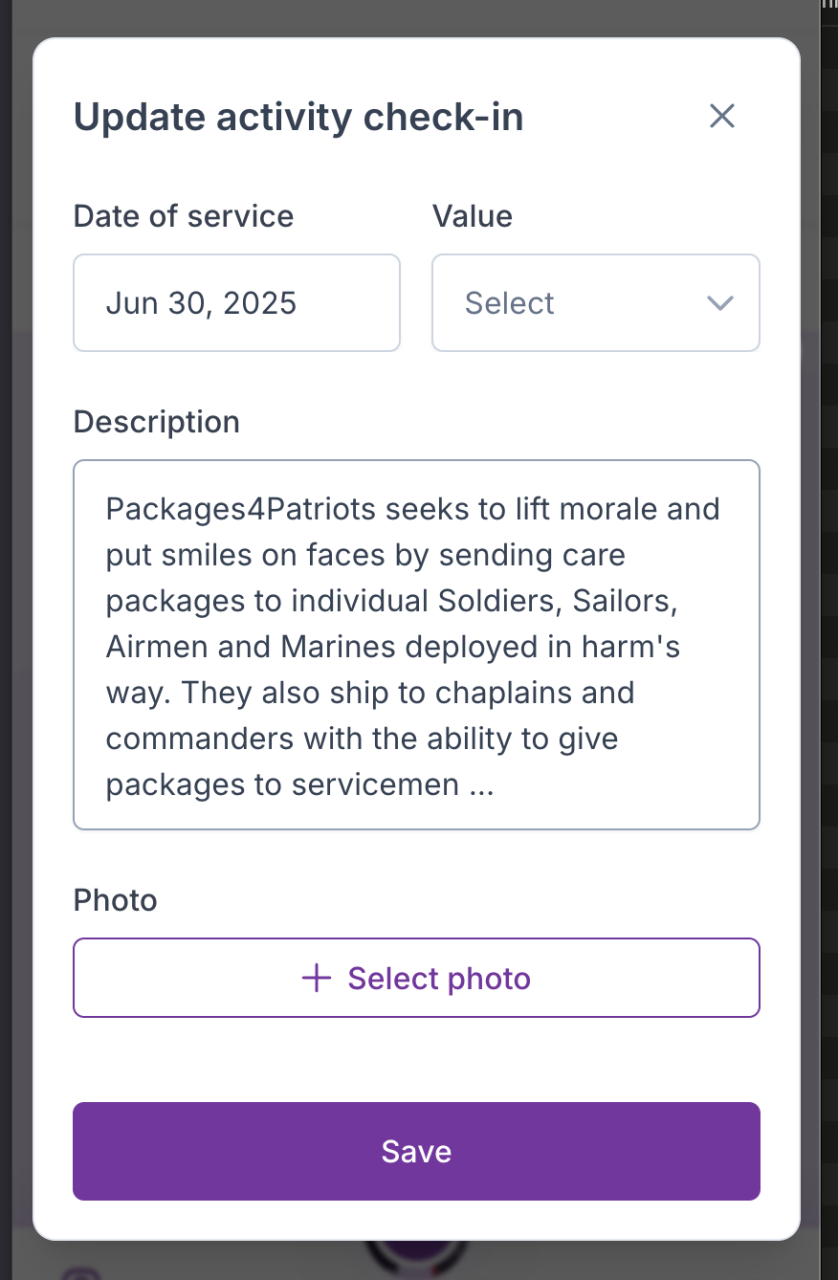
Task: Click the plus icon beside Select photo
Action: click(x=316, y=978)
